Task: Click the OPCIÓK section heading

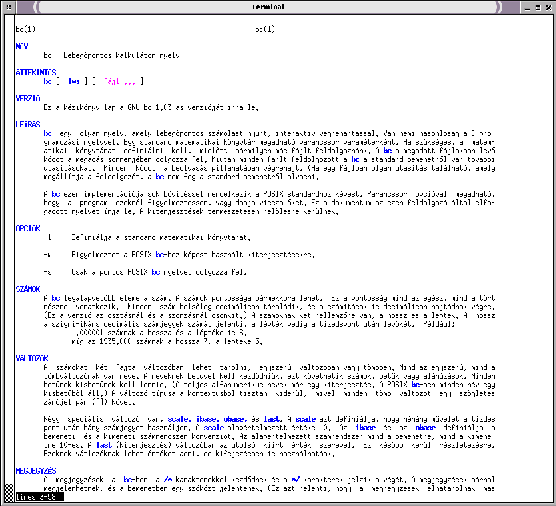Action: click(28, 228)
